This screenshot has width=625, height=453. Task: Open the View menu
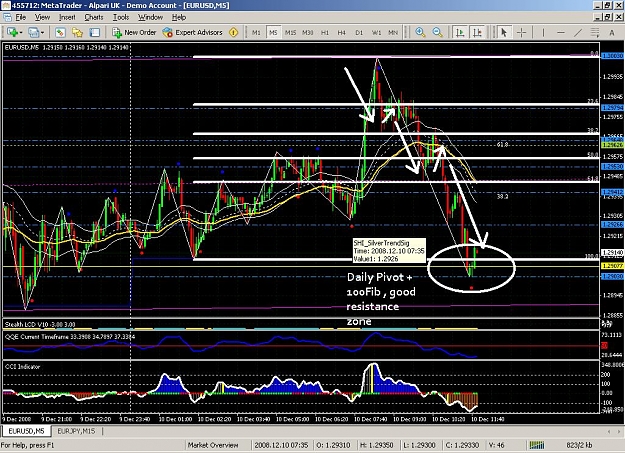tap(42, 17)
